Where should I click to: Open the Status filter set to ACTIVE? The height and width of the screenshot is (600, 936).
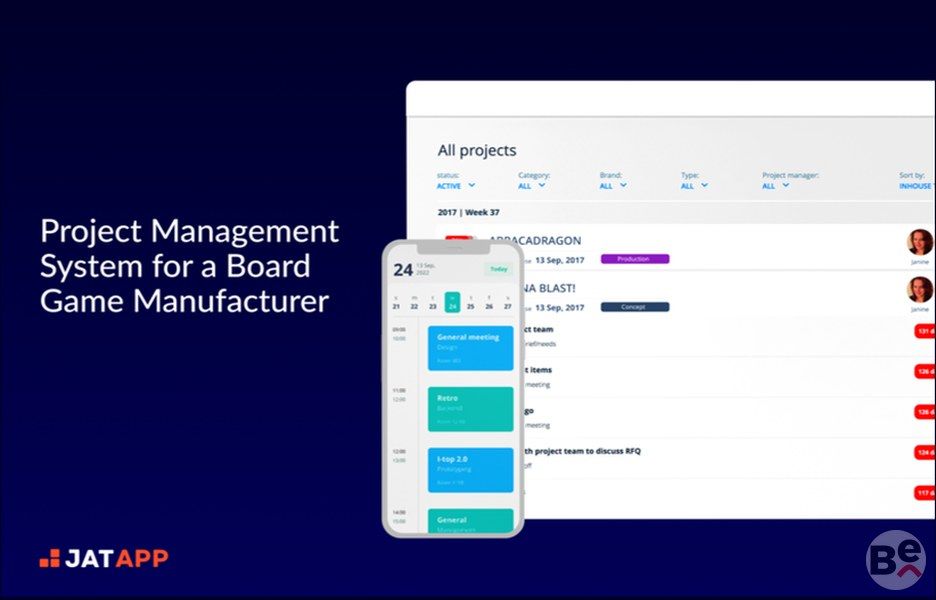coord(456,186)
